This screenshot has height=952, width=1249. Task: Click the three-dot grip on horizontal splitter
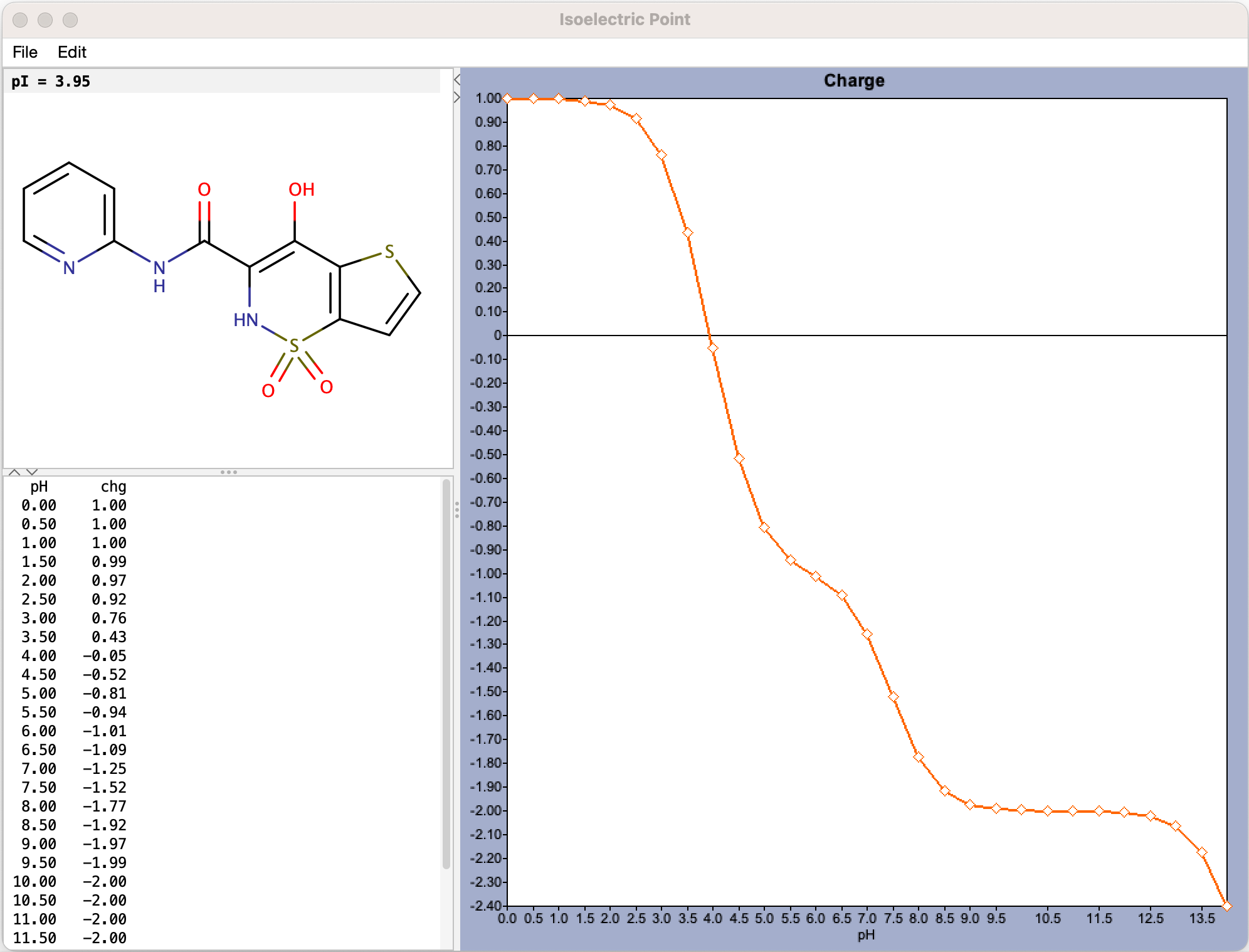pyautogui.click(x=228, y=472)
